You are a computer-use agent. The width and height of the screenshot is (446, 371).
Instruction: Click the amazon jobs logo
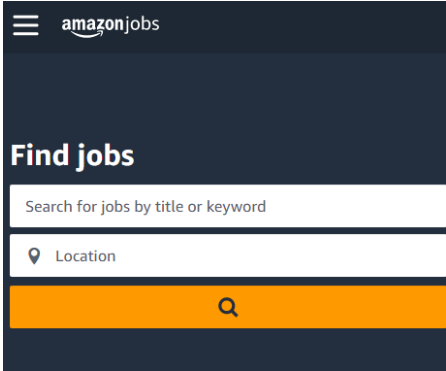(110, 27)
